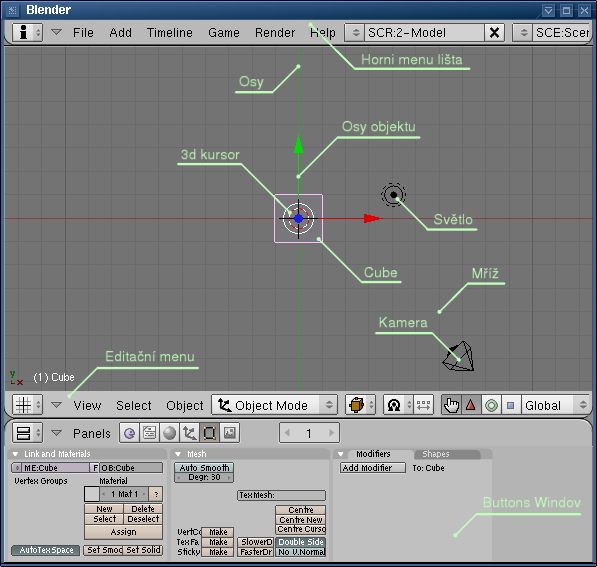
Task: Click the Delete material button
Action: pyautogui.click(x=143, y=509)
